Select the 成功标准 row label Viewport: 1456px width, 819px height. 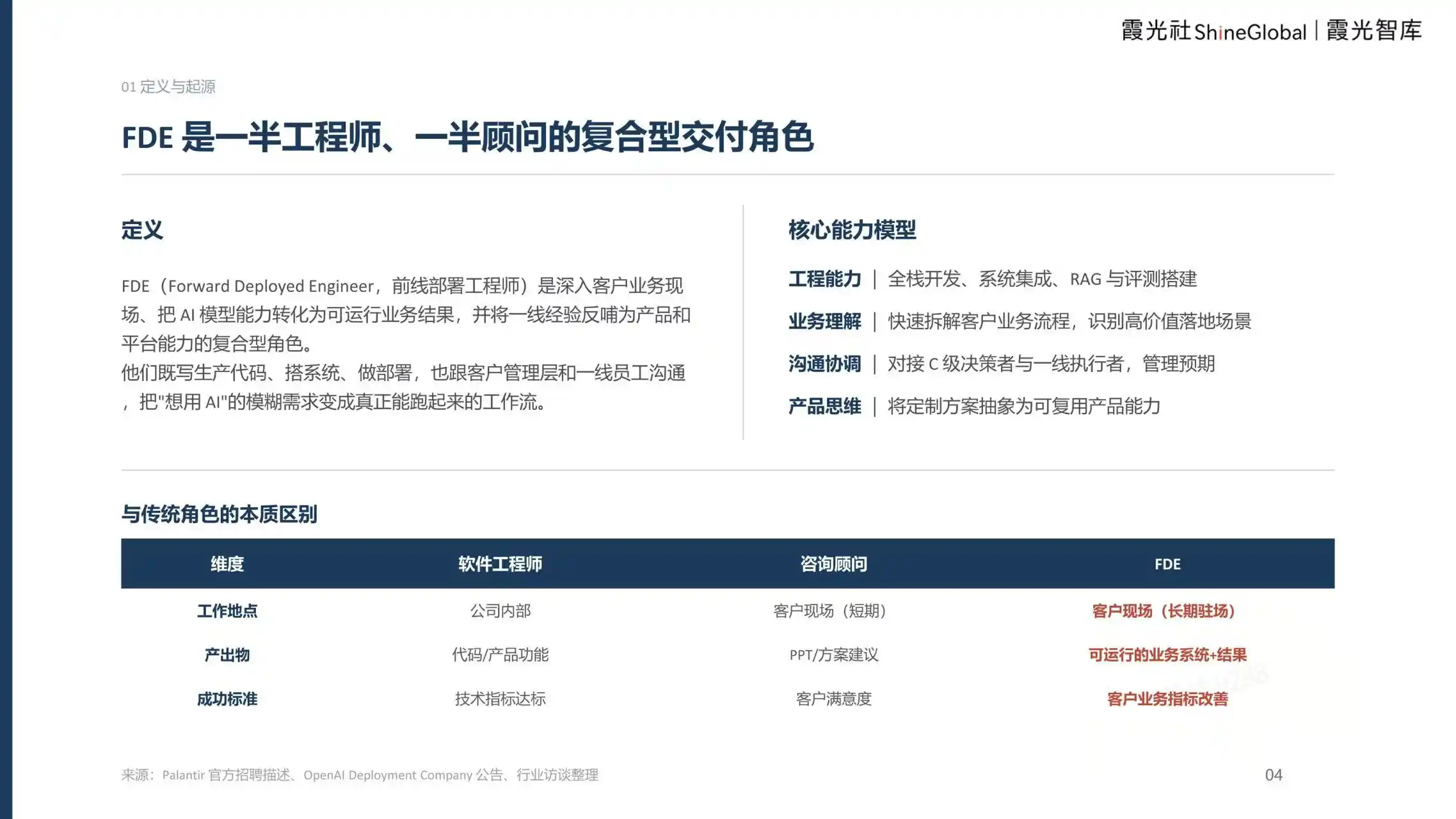(227, 699)
